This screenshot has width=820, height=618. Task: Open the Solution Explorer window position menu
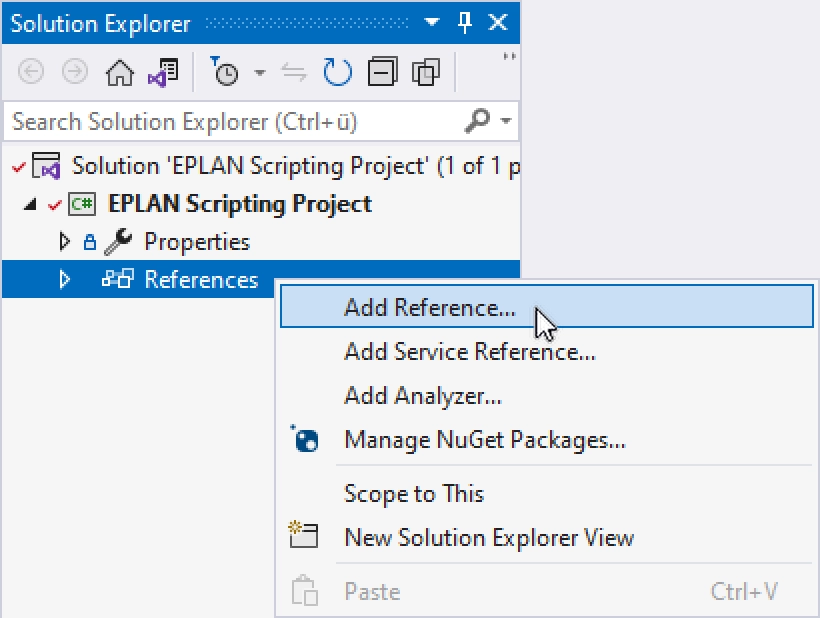(431, 22)
